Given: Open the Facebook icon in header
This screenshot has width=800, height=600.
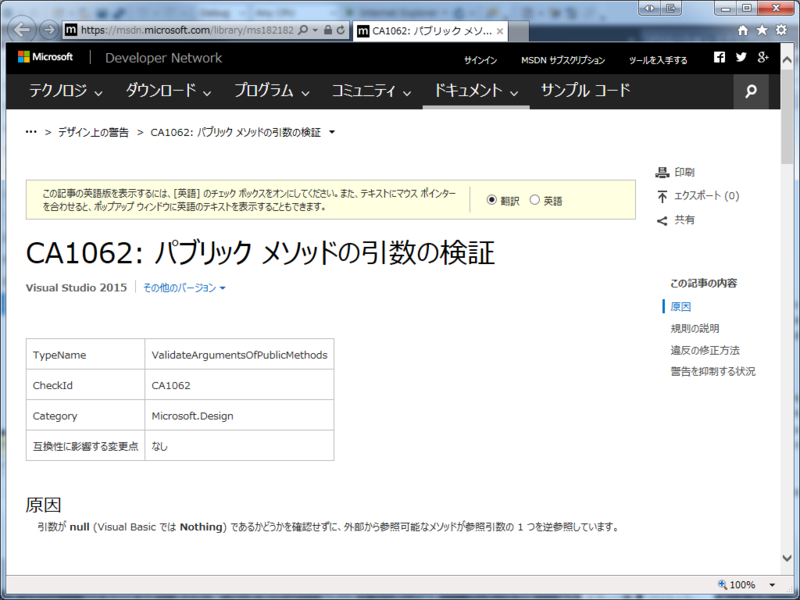Looking at the screenshot, I should (719, 57).
